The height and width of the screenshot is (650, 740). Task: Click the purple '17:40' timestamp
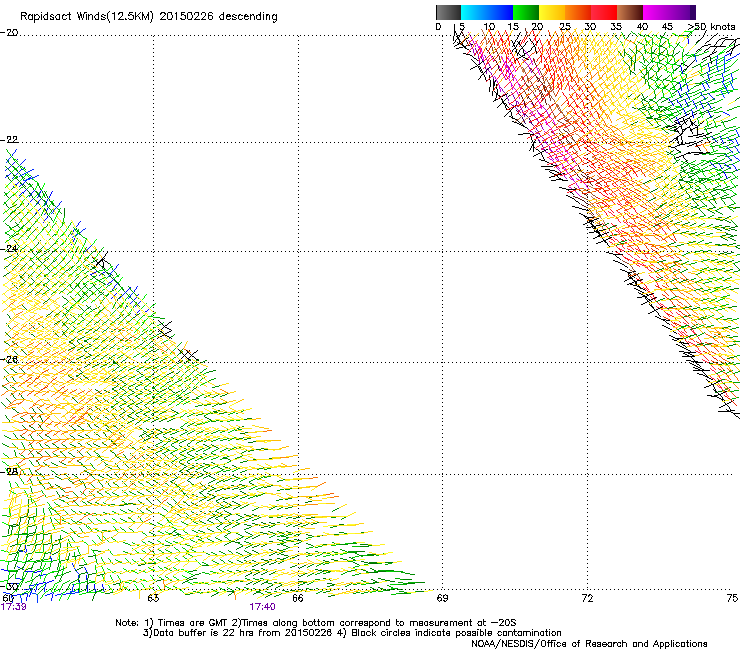(x=262, y=607)
